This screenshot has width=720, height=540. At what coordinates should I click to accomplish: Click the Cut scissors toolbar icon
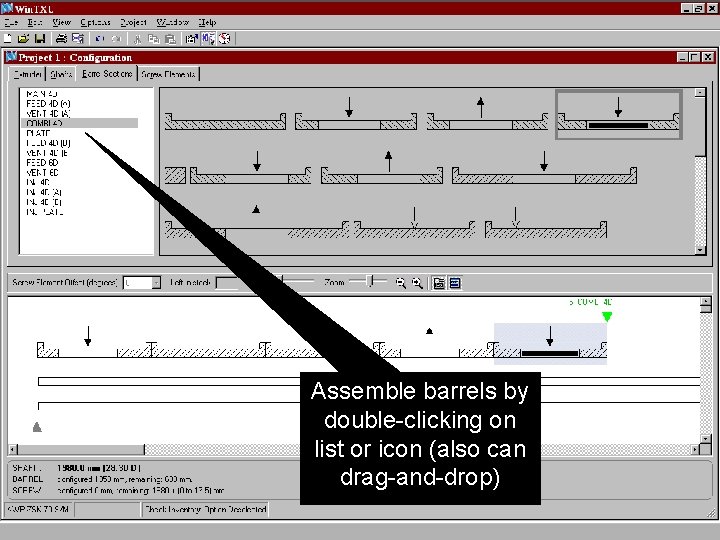[x=137, y=39]
